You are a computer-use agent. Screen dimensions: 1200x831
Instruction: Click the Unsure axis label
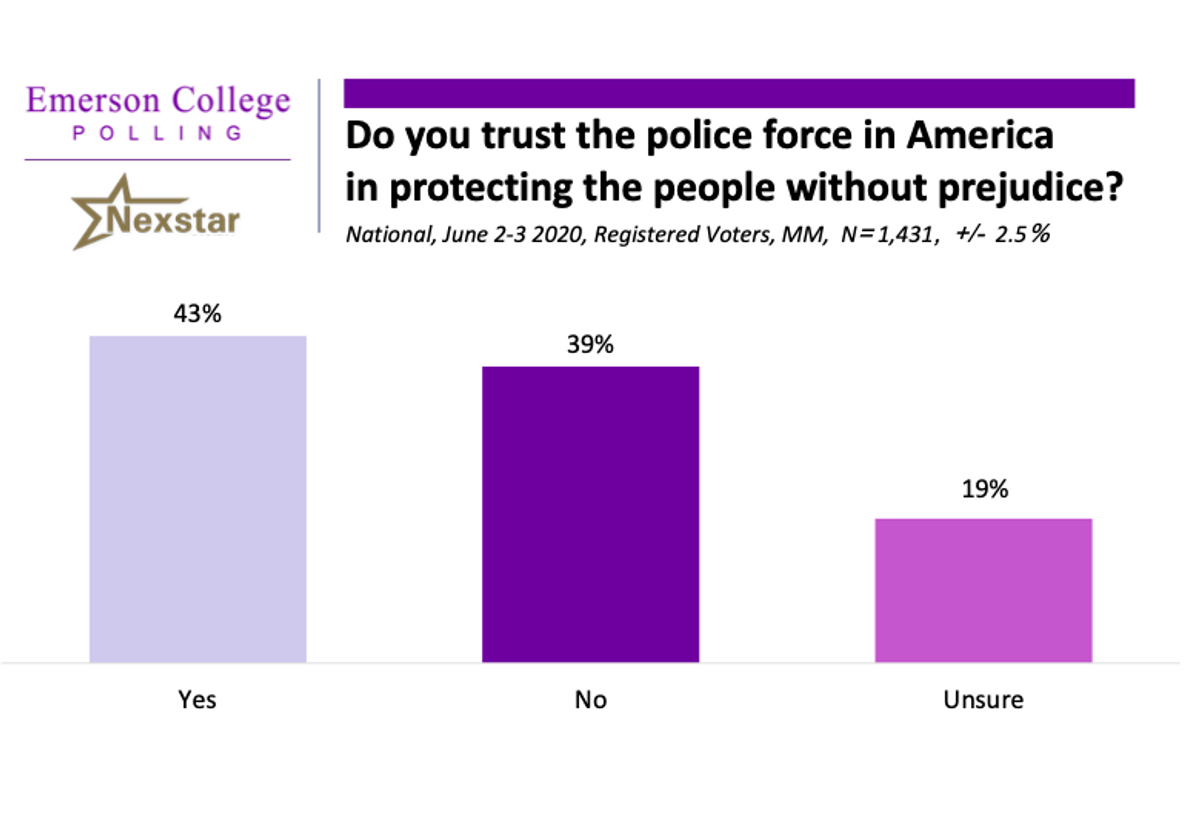point(983,699)
